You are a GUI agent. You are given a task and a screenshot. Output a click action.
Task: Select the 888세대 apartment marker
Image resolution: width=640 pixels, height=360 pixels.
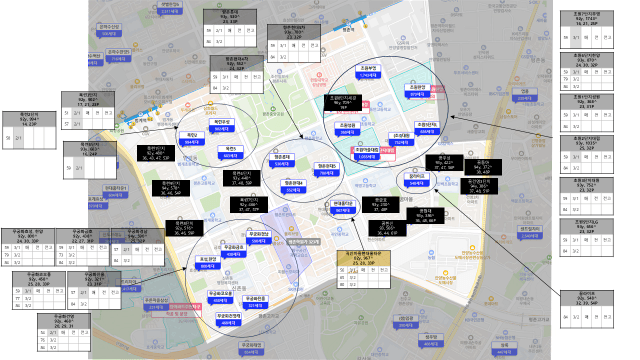208,262
